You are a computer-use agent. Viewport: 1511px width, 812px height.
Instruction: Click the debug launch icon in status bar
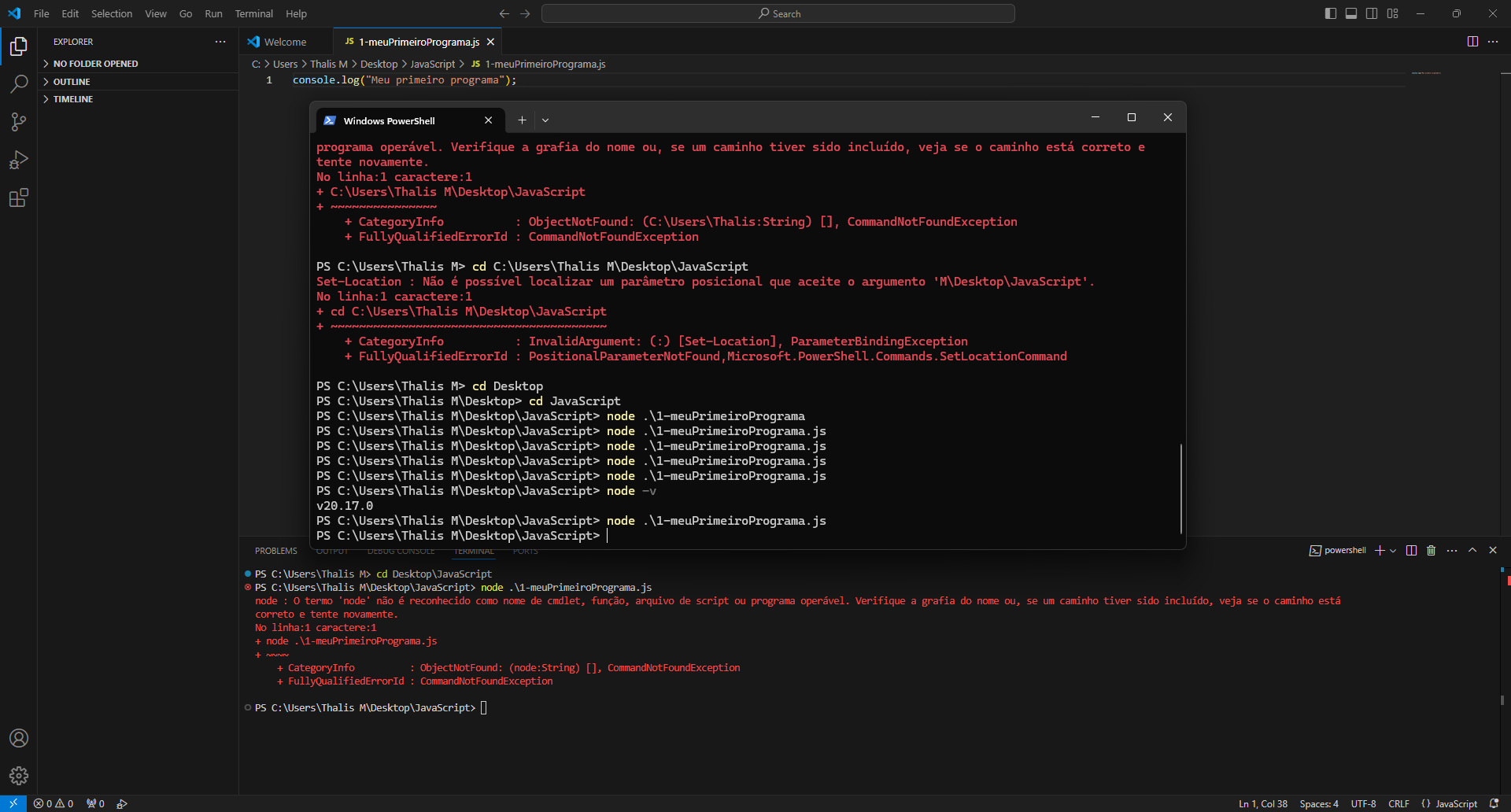pyautogui.click(x=122, y=803)
